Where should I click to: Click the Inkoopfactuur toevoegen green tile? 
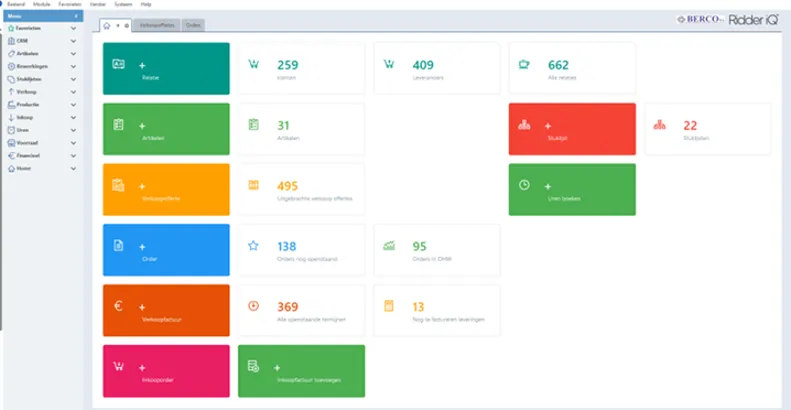coord(301,371)
